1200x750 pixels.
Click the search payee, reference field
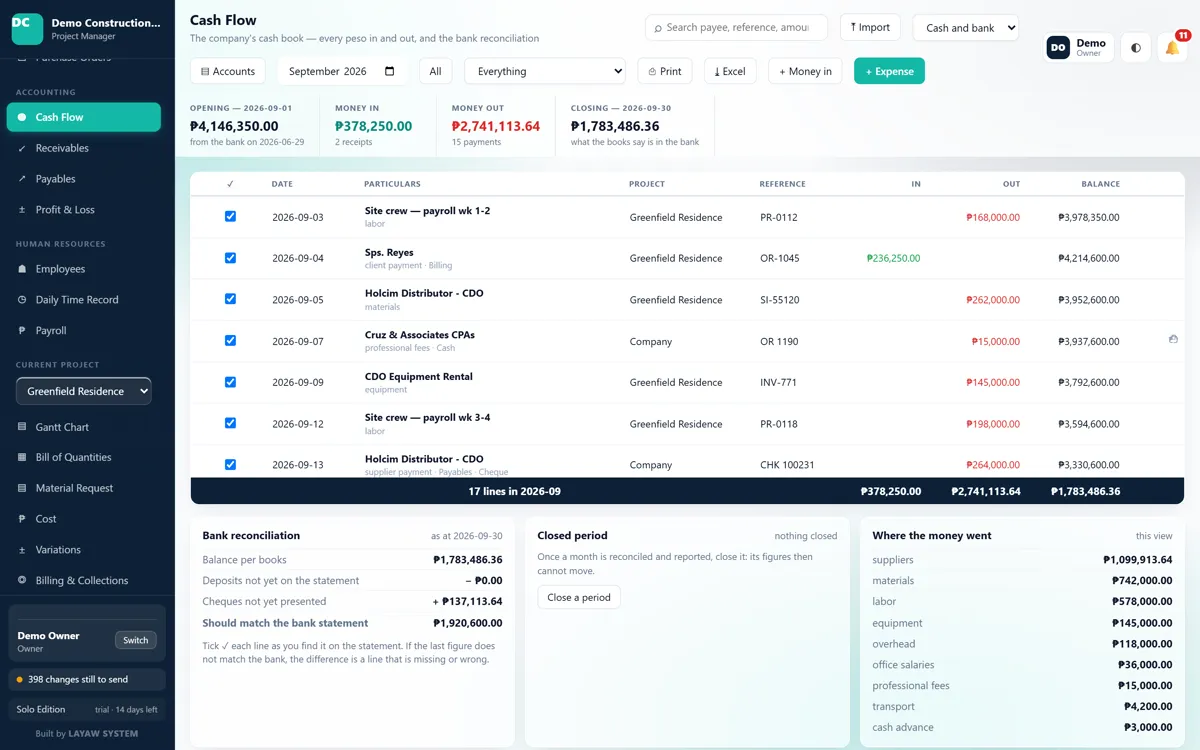(737, 28)
